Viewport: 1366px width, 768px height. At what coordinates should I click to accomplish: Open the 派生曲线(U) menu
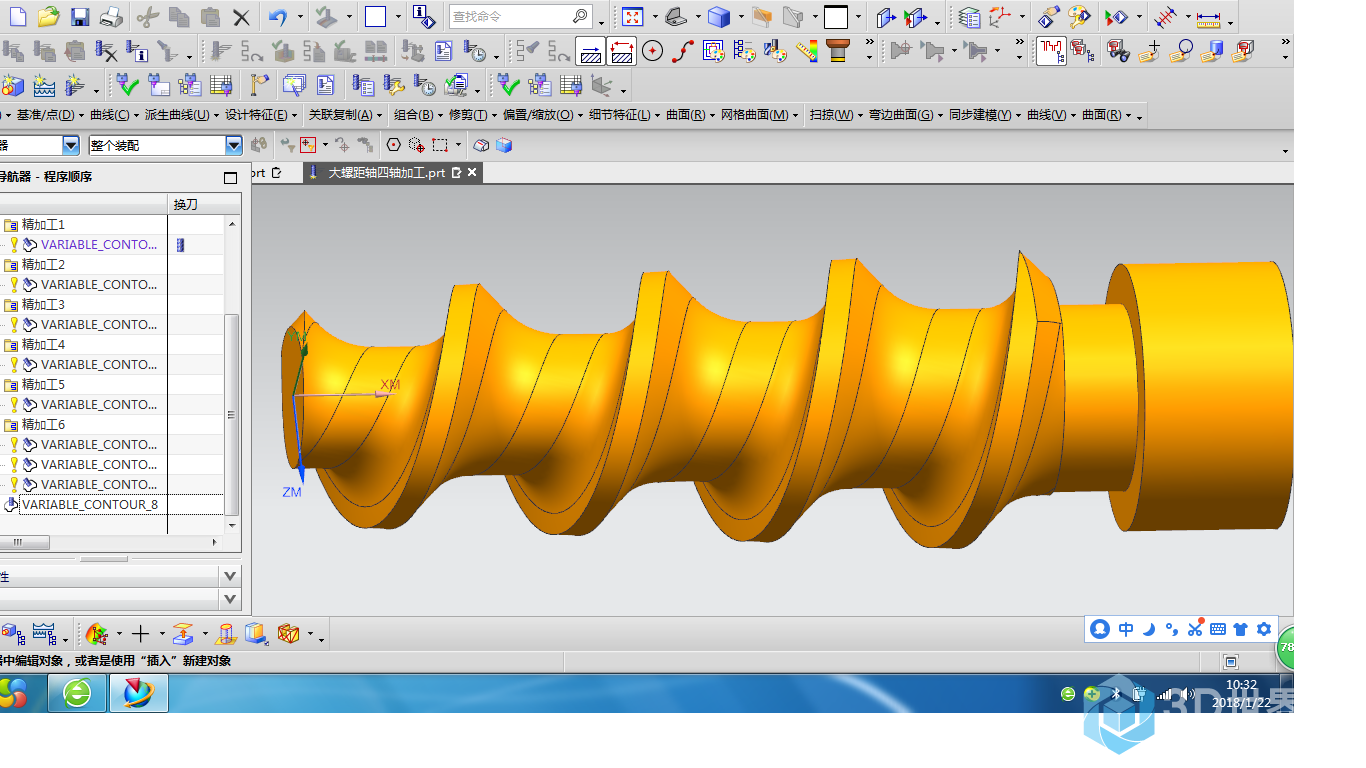click(182, 115)
